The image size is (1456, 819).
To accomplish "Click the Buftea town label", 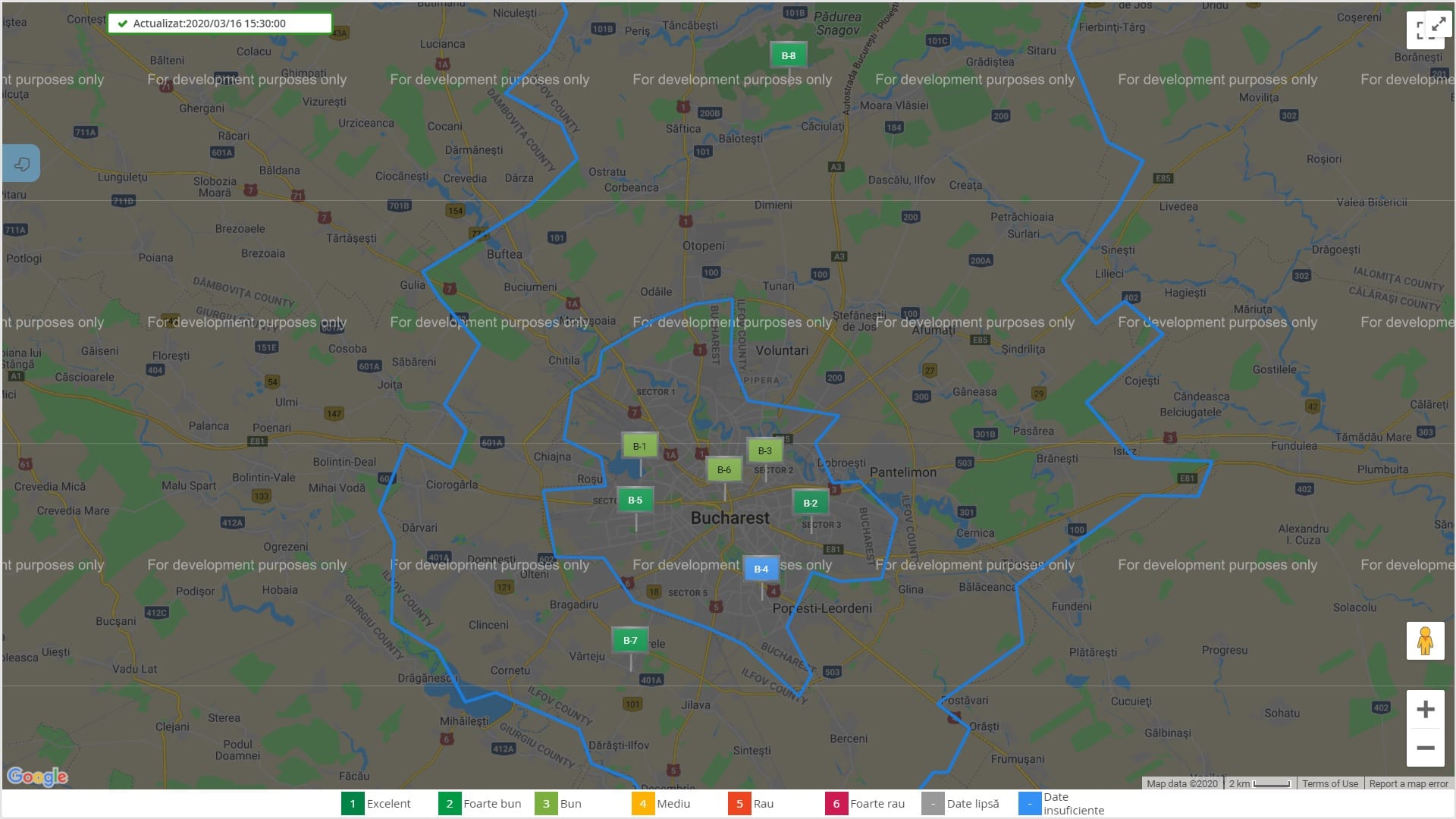I will pos(504,254).
